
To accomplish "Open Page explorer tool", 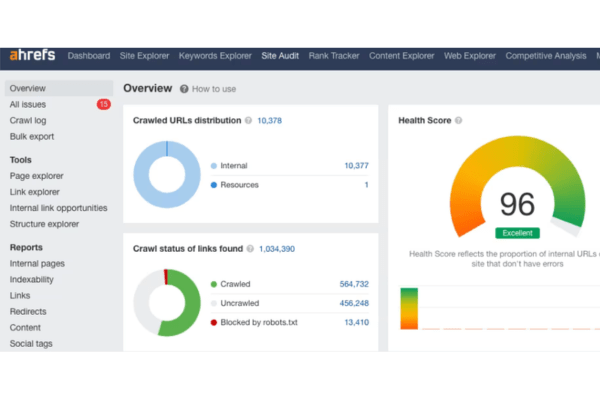I will [x=37, y=176].
